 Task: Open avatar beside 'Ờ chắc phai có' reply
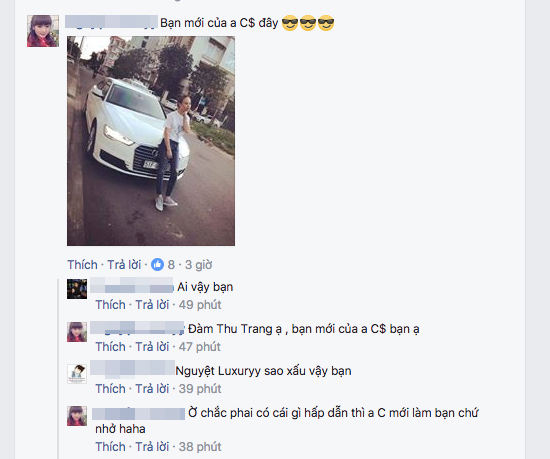77,416
